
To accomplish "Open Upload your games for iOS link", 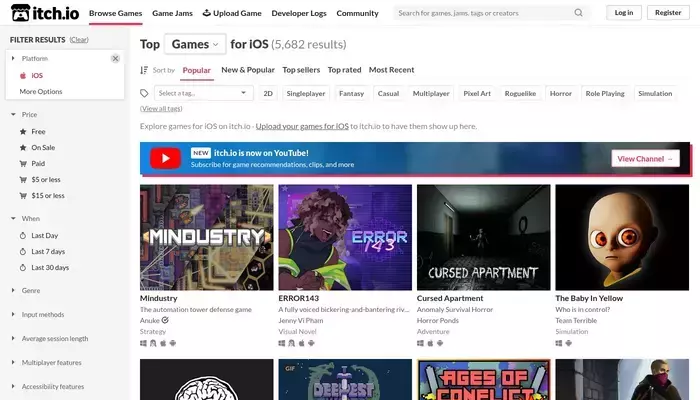I will pos(302,126).
